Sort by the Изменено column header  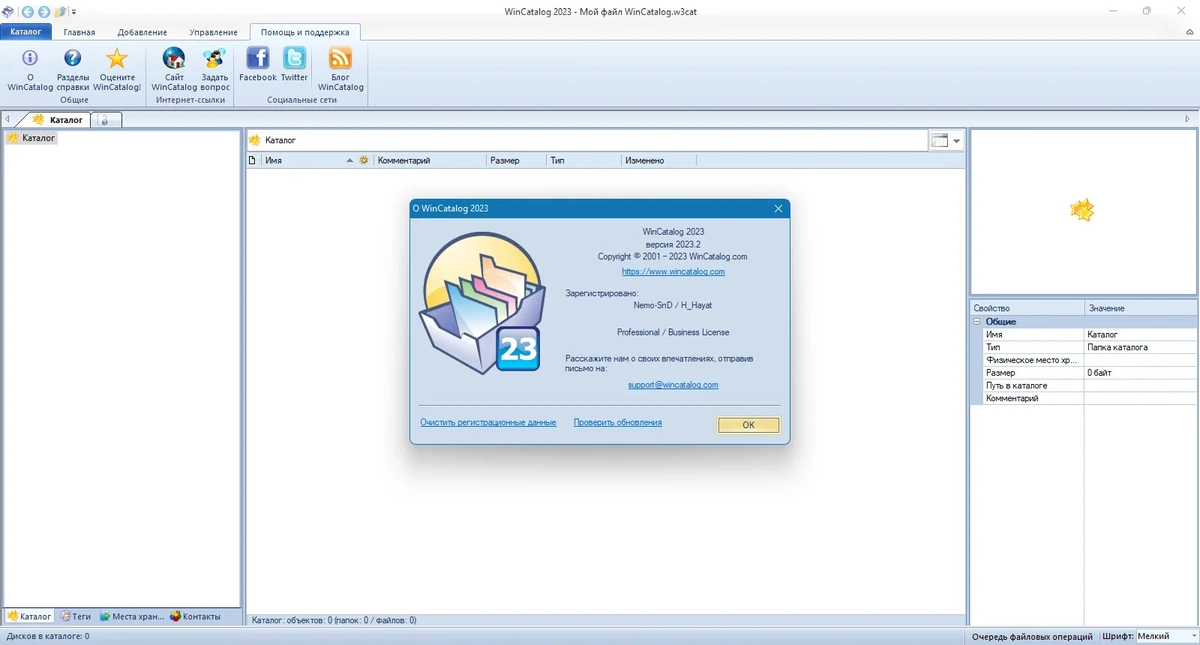click(658, 160)
